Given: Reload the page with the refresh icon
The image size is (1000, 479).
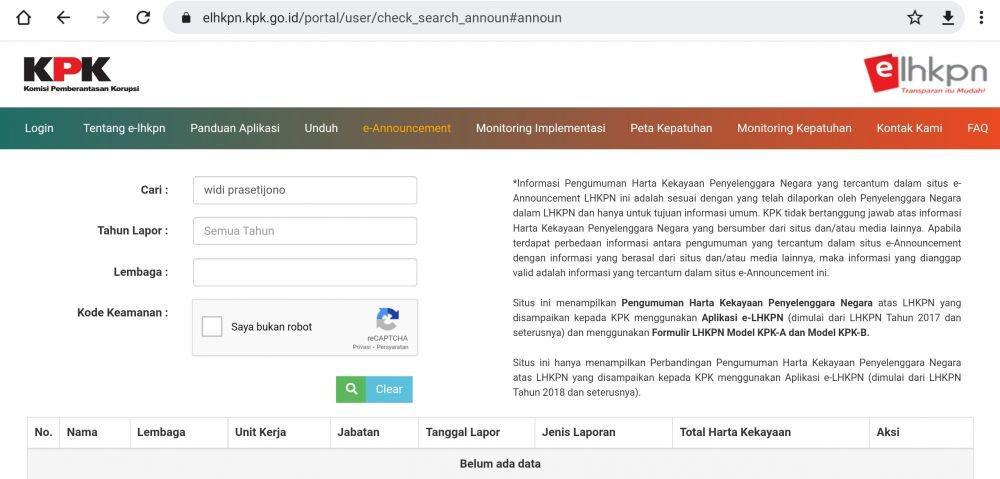Looking at the screenshot, I should point(143,17).
